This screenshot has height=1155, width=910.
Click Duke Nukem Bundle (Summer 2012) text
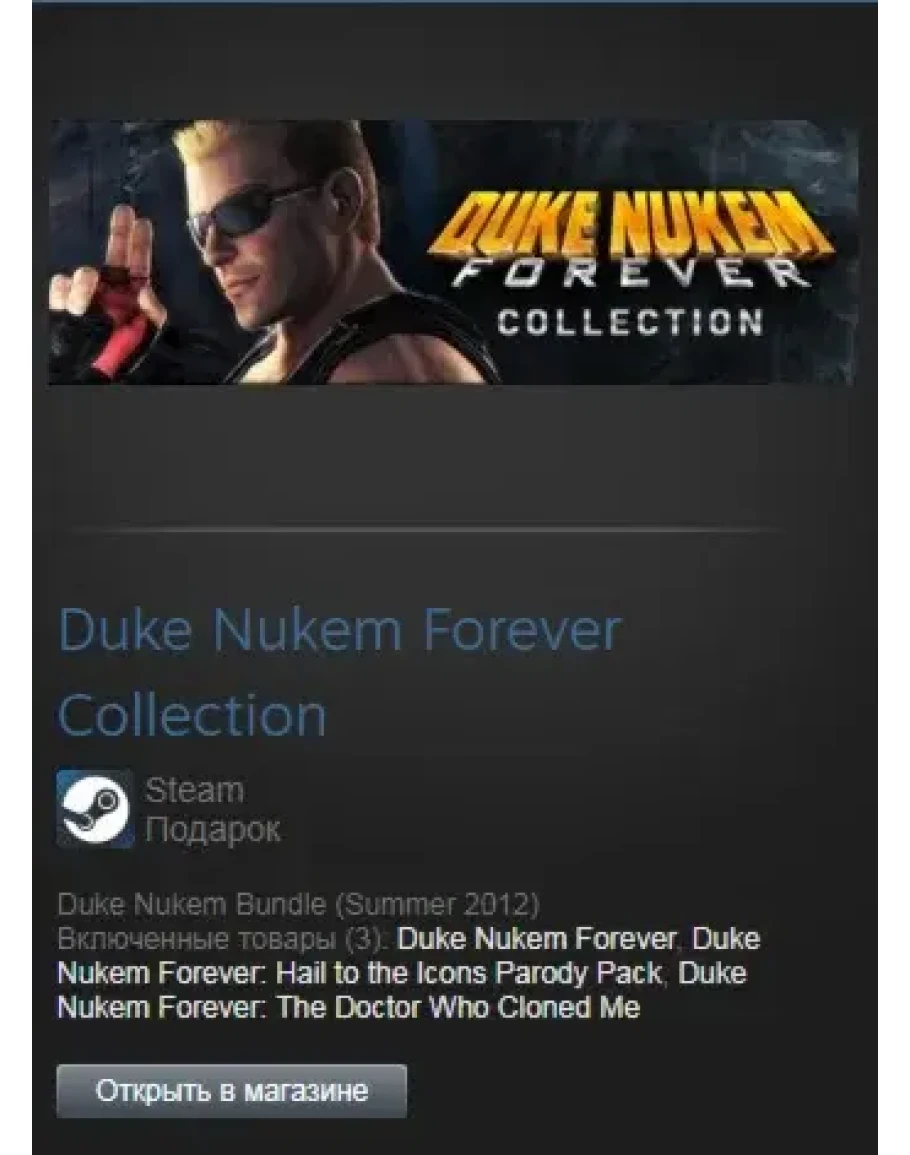coord(298,904)
